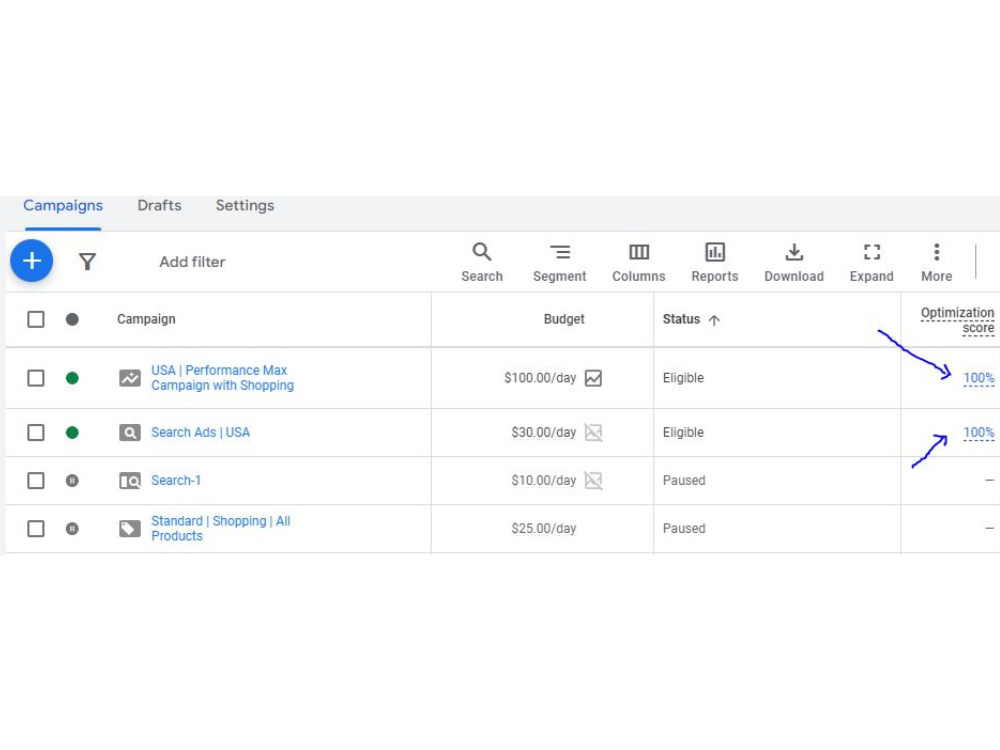
Task: Open the Search-1 campaign link
Action: (x=176, y=480)
